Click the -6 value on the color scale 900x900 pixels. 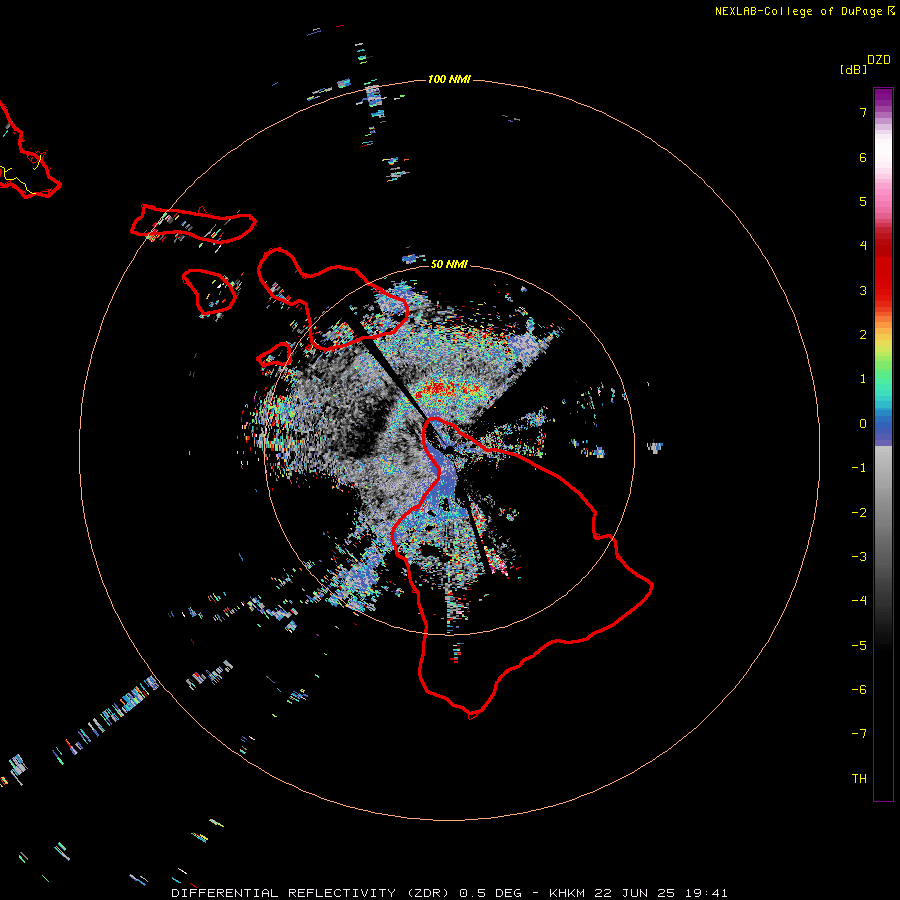point(859,690)
